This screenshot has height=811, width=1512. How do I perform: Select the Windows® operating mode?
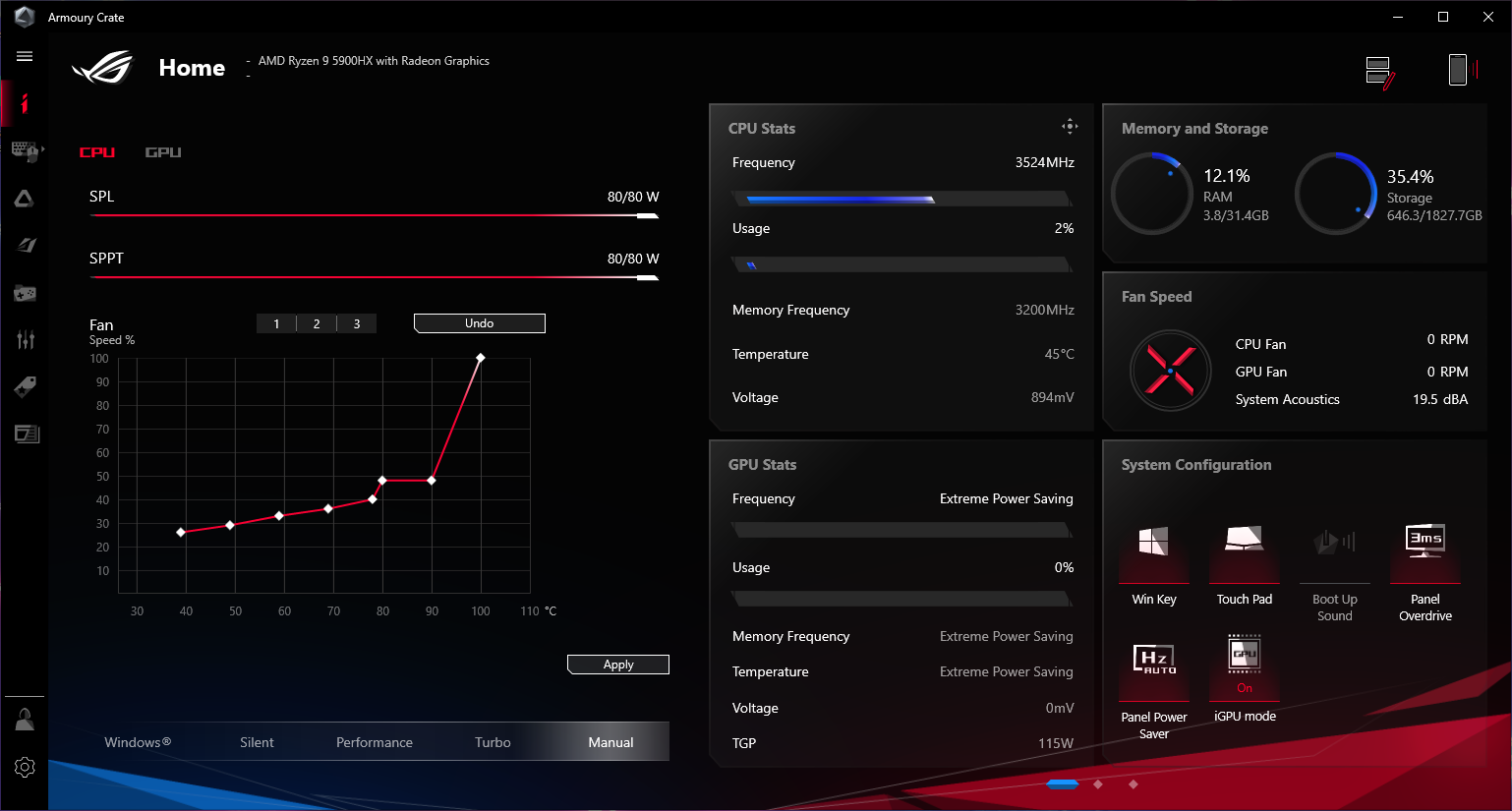click(x=138, y=742)
